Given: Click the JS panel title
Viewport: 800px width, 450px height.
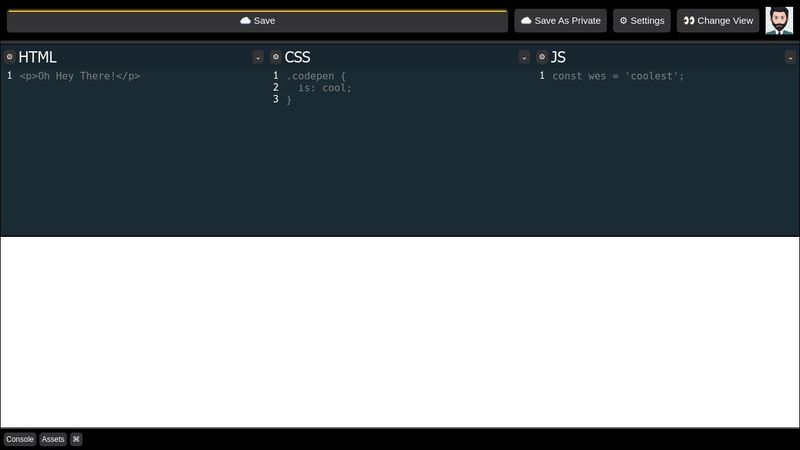Looking at the screenshot, I should (558, 57).
